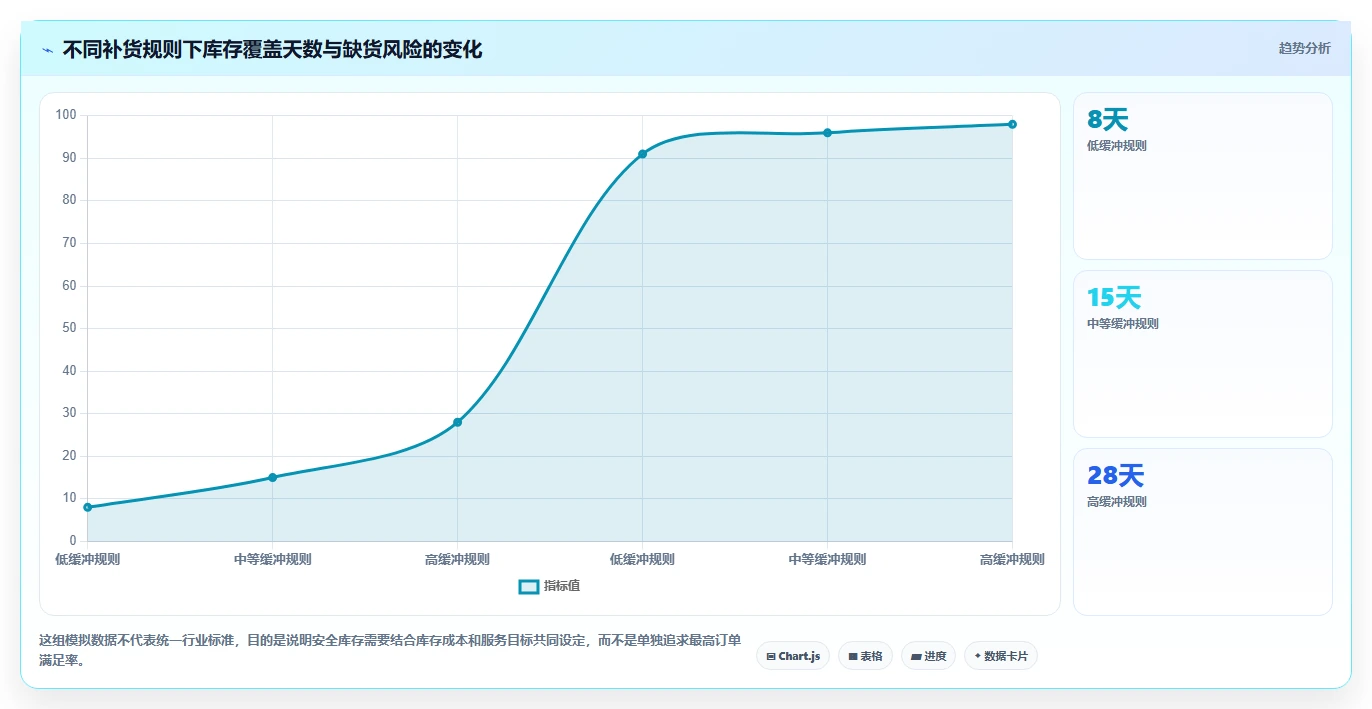Click the y-axis label 40
This screenshot has width=1372, height=709.
pos(69,371)
